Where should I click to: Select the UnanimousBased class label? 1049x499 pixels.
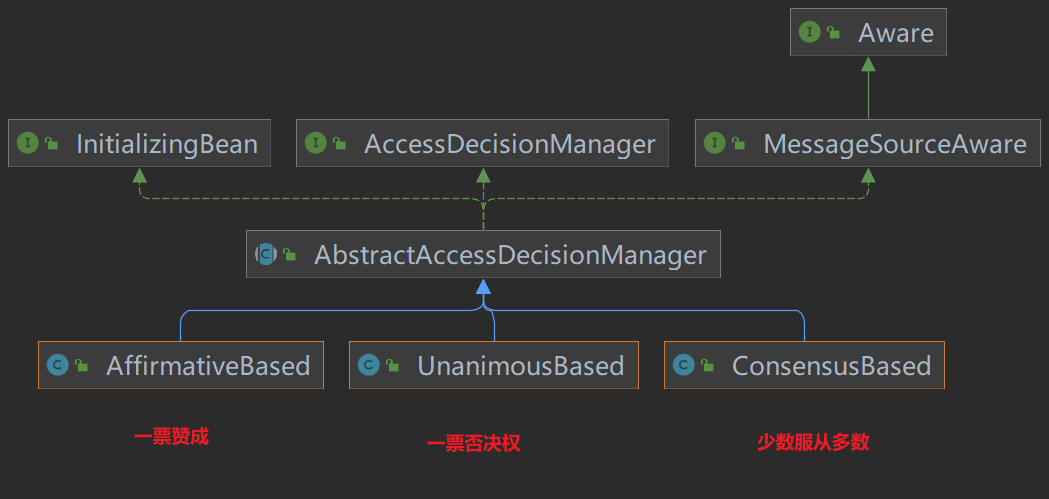pos(520,366)
